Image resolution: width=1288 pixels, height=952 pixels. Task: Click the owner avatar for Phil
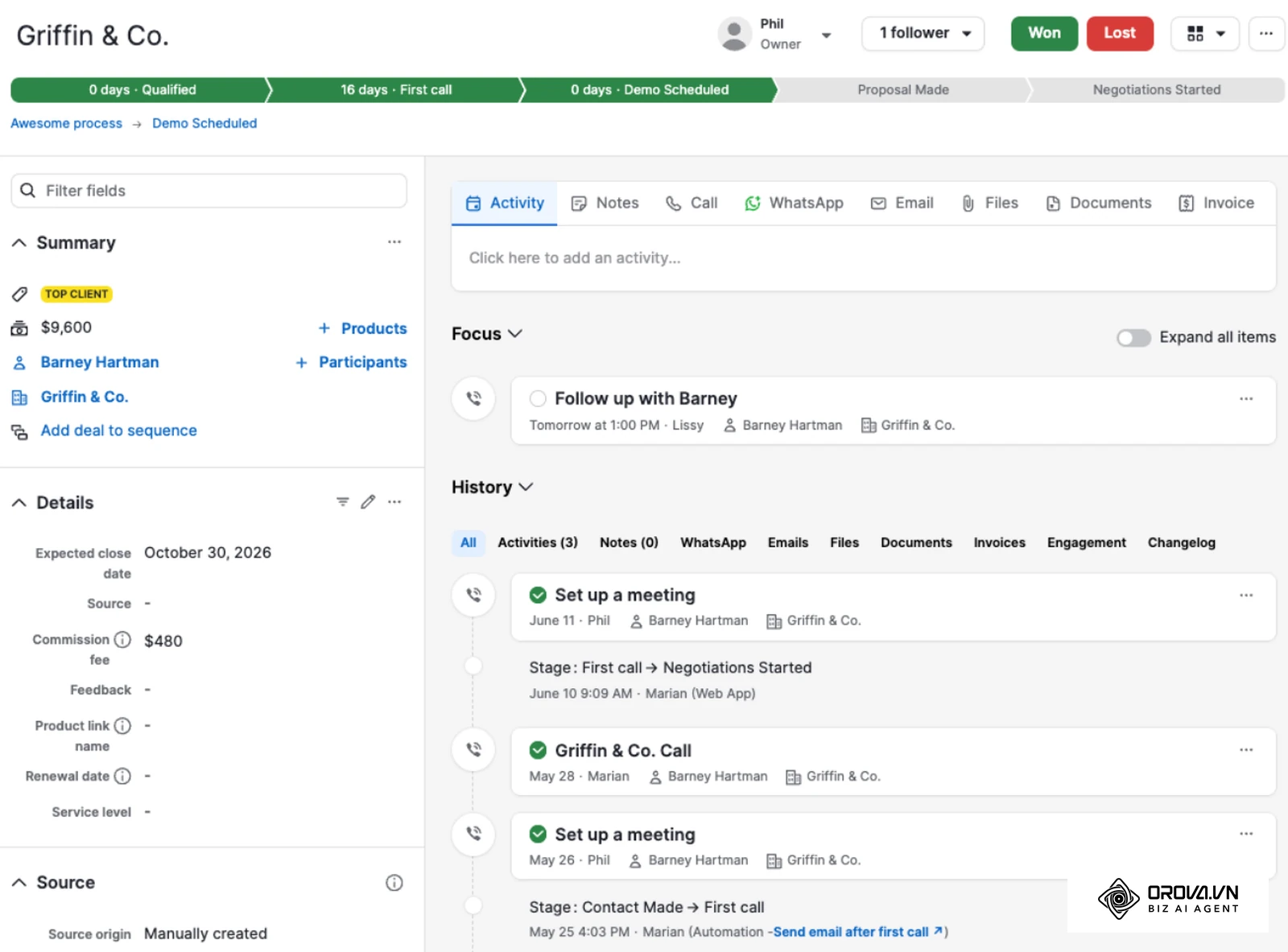[734, 34]
